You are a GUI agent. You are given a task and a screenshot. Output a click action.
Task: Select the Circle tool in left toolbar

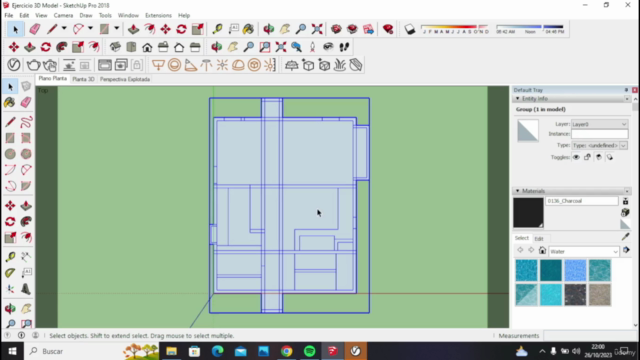pos(10,154)
